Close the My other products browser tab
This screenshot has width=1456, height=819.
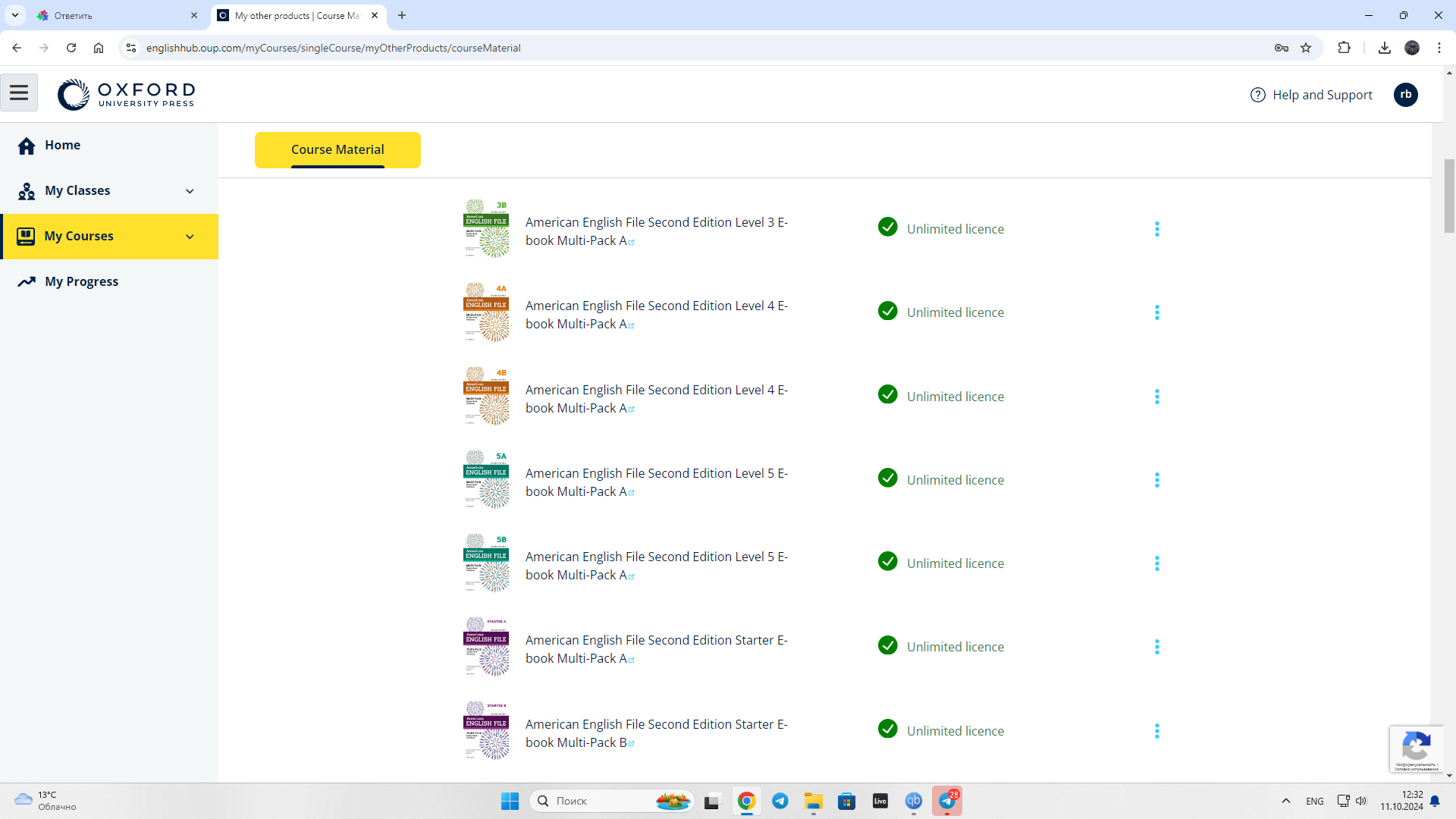click(375, 15)
